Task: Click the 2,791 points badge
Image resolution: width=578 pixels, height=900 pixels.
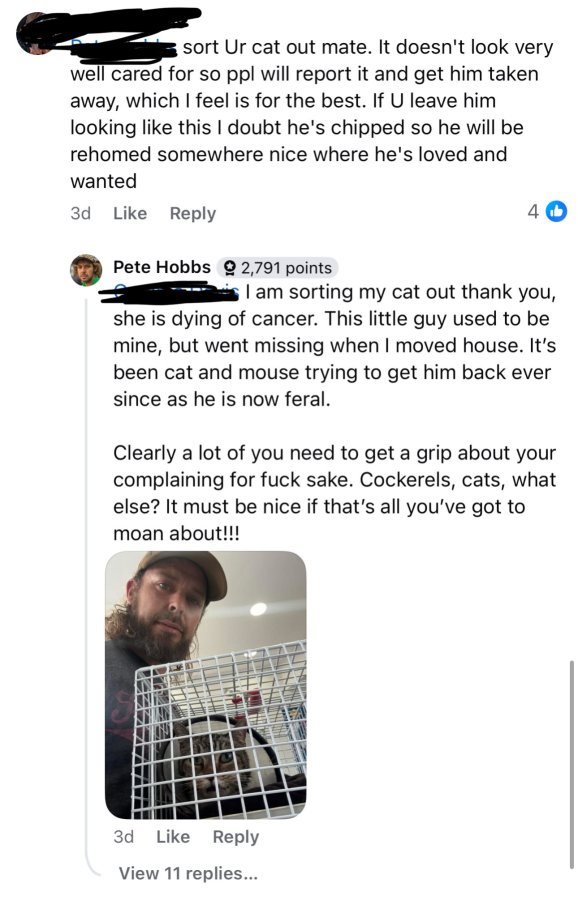Action: tap(278, 267)
